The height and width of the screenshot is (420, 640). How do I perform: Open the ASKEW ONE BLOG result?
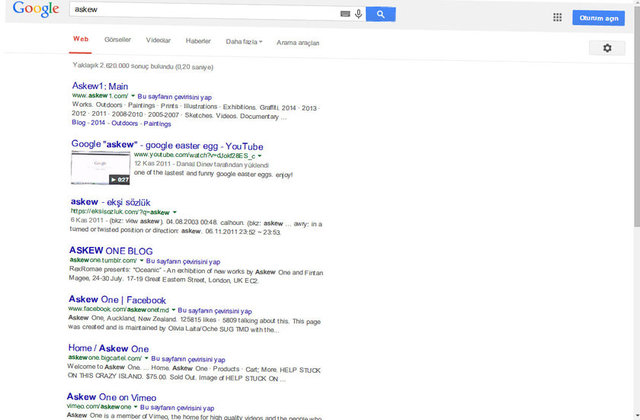(x=111, y=251)
